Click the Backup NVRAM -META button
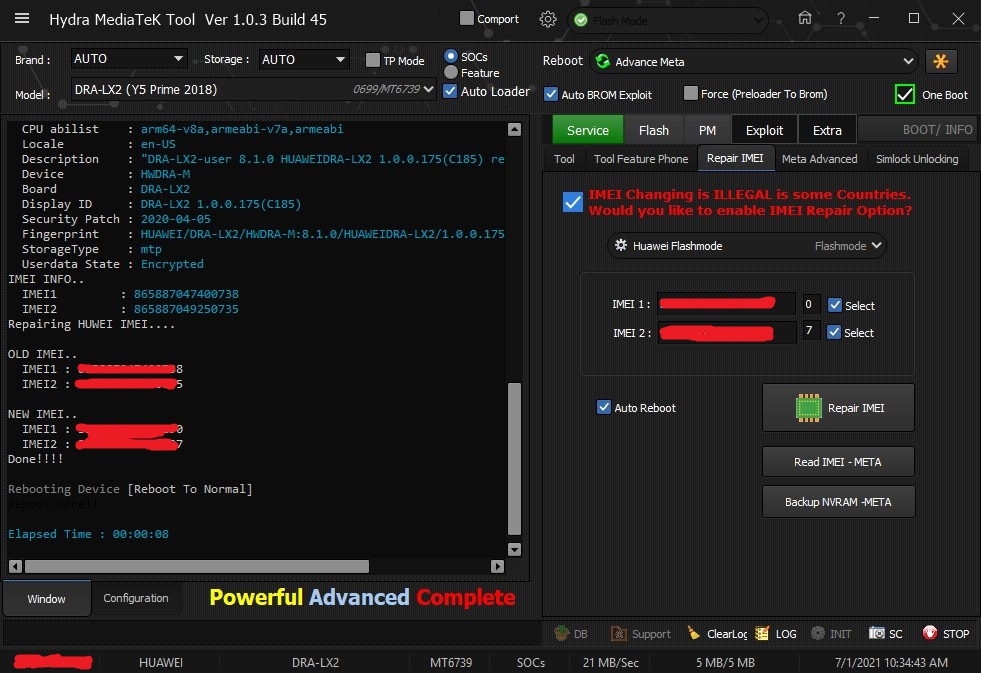981x673 pixels. click(838, 502)
